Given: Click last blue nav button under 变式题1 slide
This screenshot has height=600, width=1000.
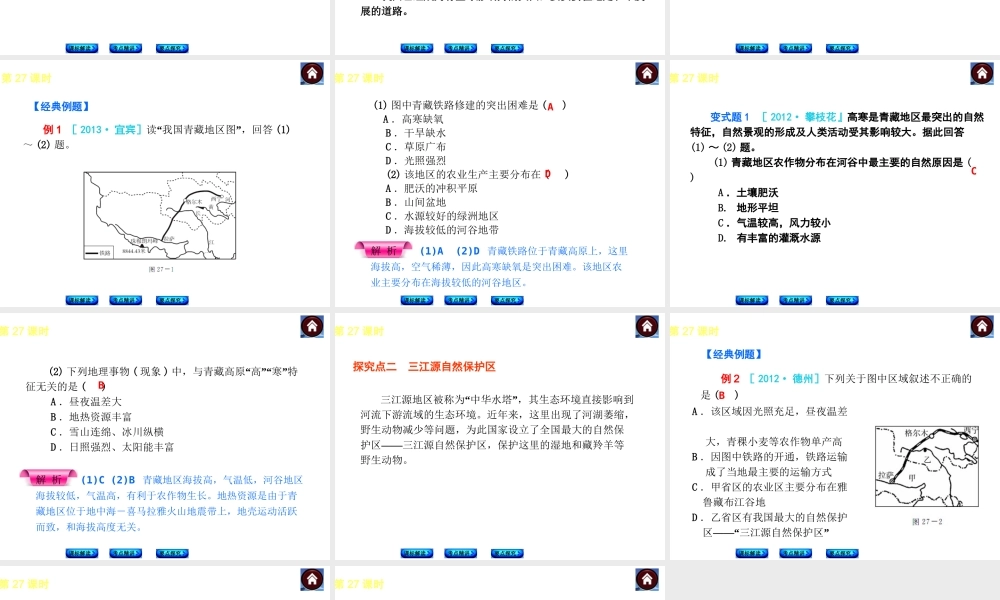Looking at the screenshot, I should click(842, 300).
